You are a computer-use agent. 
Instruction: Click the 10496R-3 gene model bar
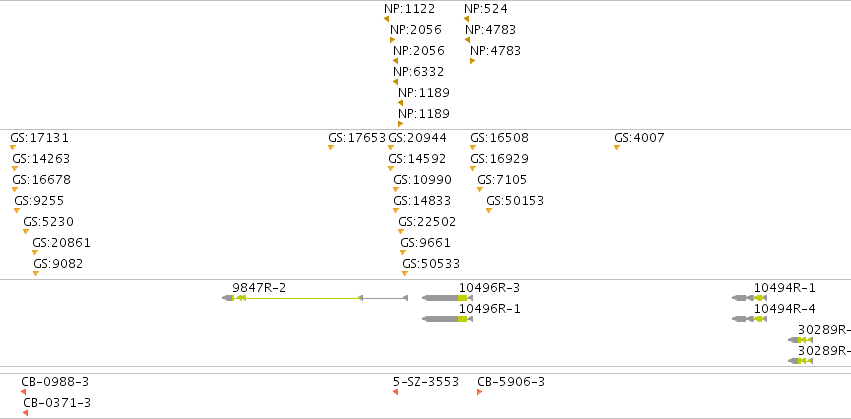click(447, 298)
